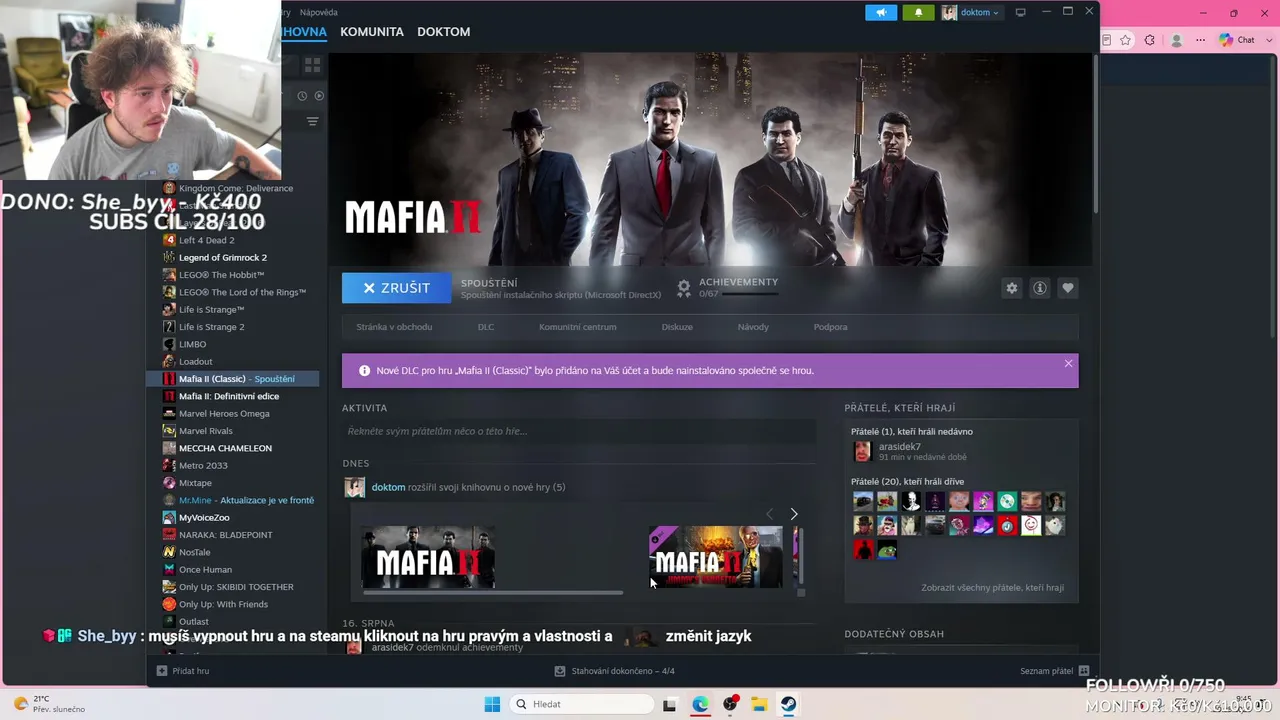Select LEGO The Lord of the Rings
The image size is (1280, 720).
[242, 292]
